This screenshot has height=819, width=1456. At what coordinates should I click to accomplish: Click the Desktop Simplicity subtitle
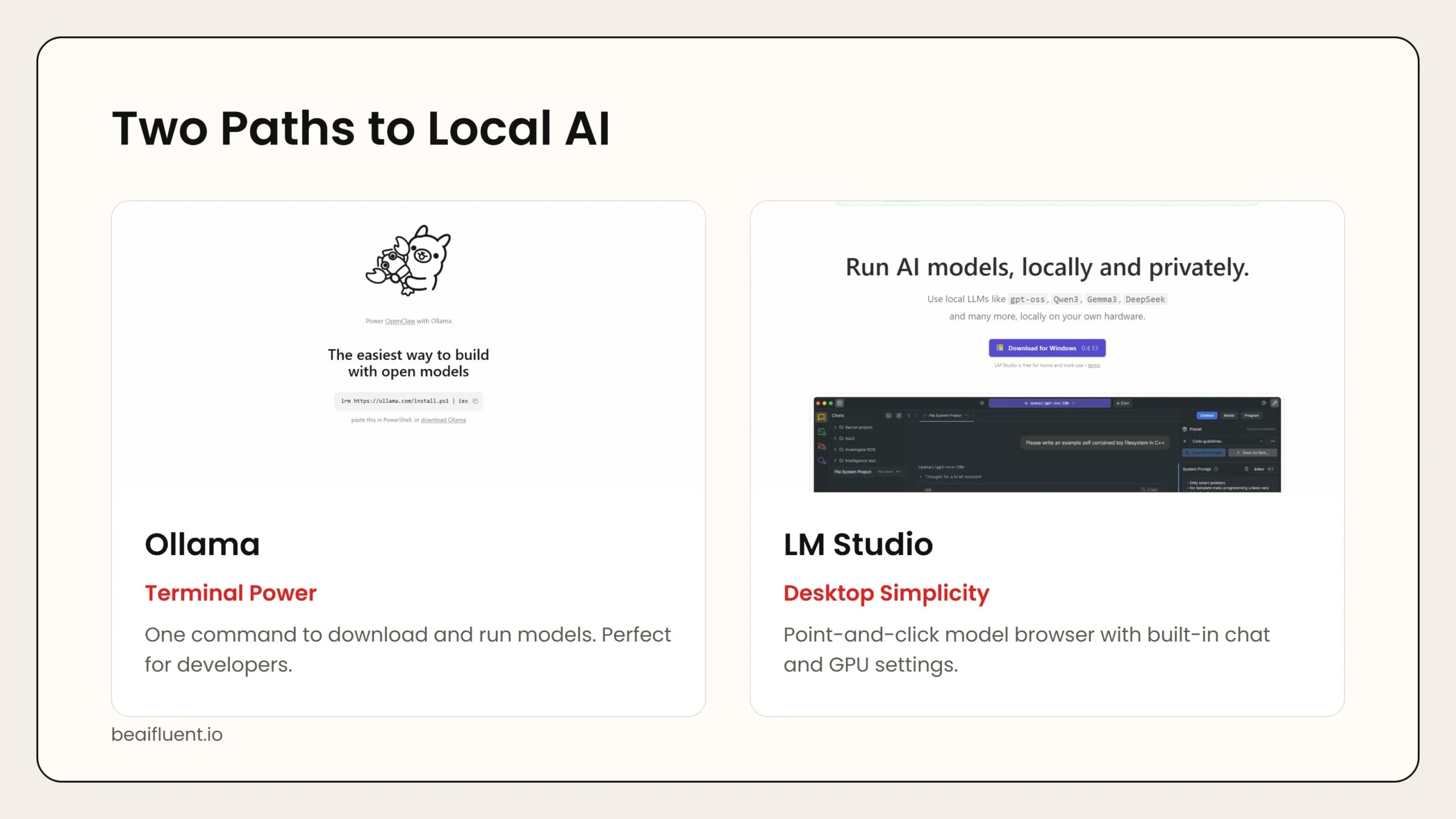pyautogui.click(x=886, y=593)
